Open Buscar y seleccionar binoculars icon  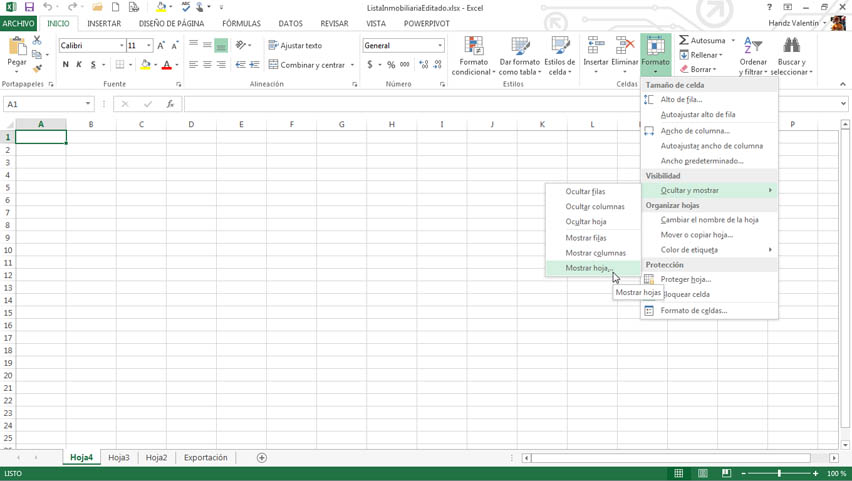[791, 46]
